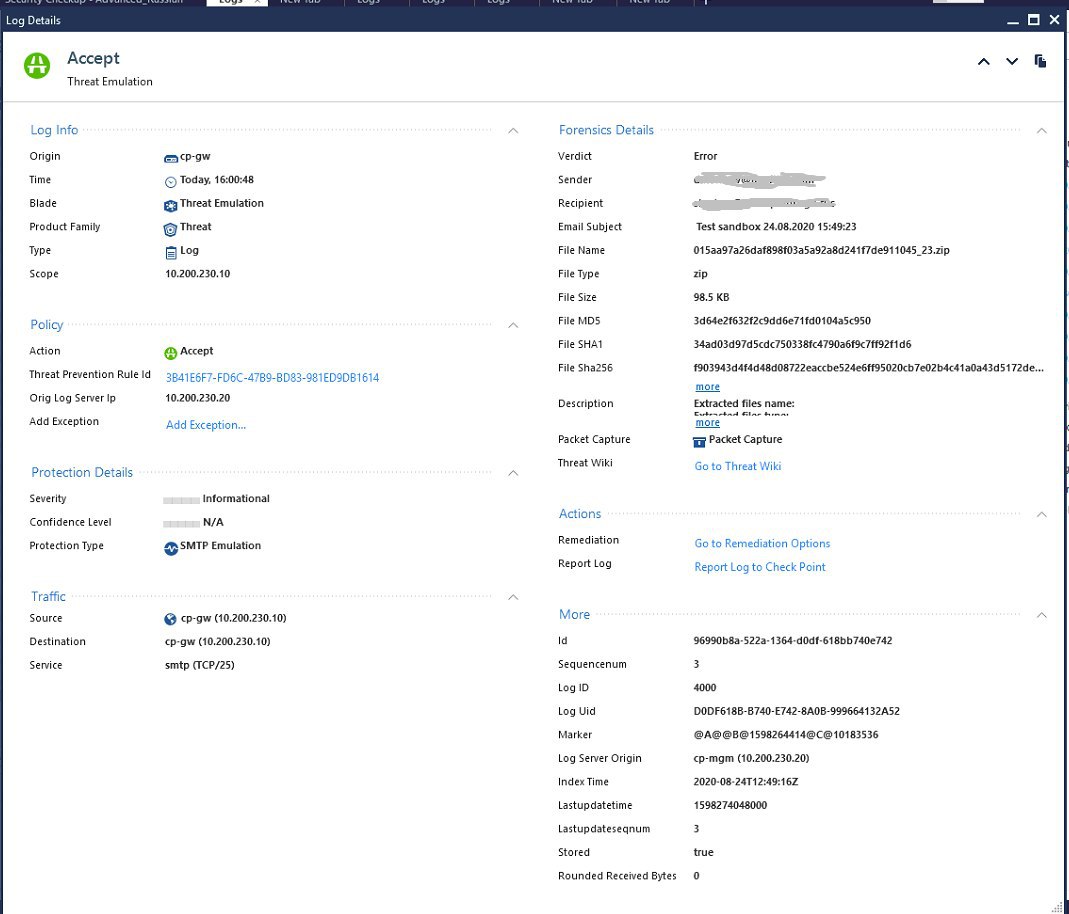
Task: Click the N/A confidence level bar indicator
Action: coord(181,523)
